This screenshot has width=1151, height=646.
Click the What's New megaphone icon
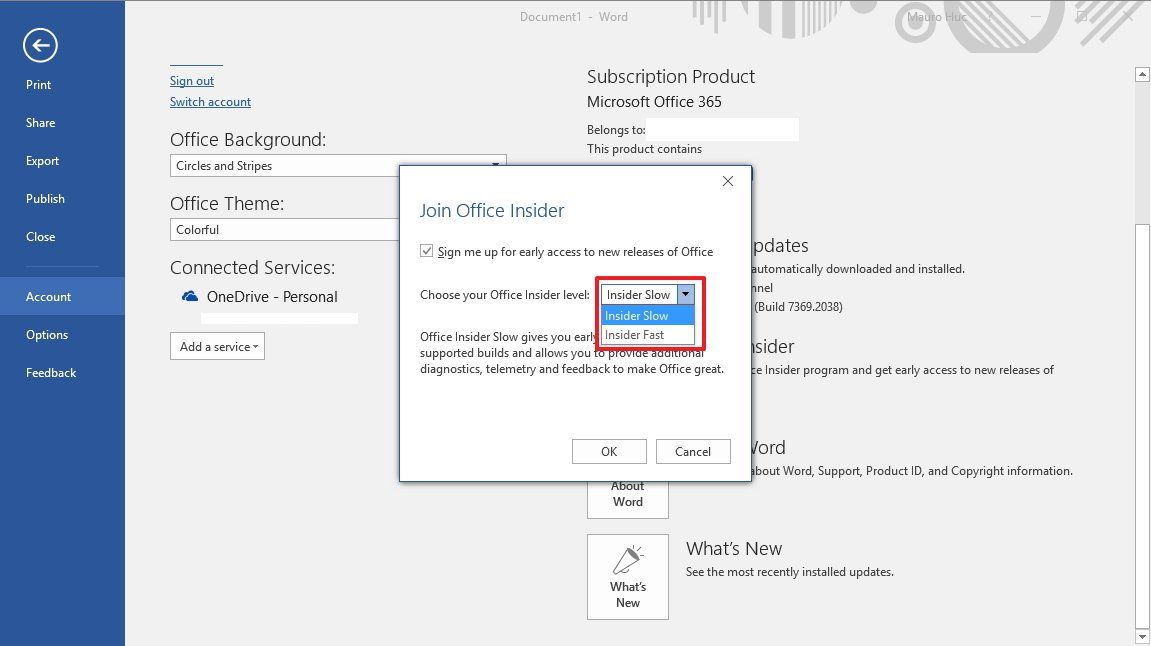[x=627, y=560]
